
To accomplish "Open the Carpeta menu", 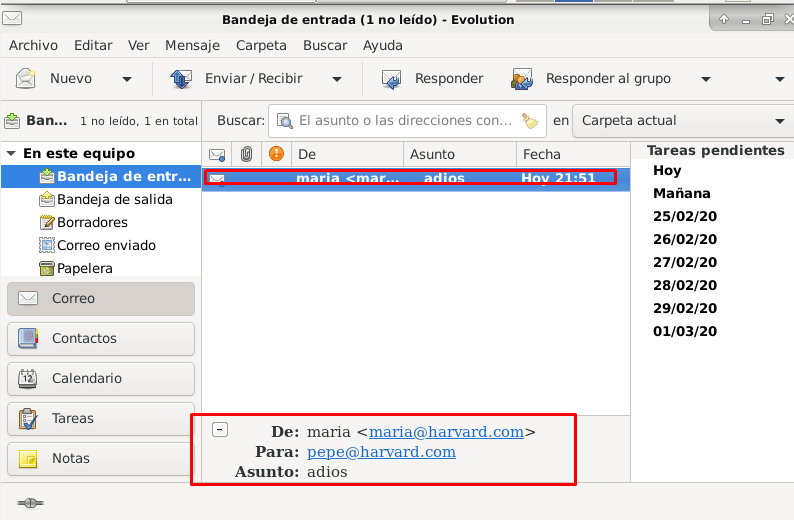I will (x=261, y=45).
